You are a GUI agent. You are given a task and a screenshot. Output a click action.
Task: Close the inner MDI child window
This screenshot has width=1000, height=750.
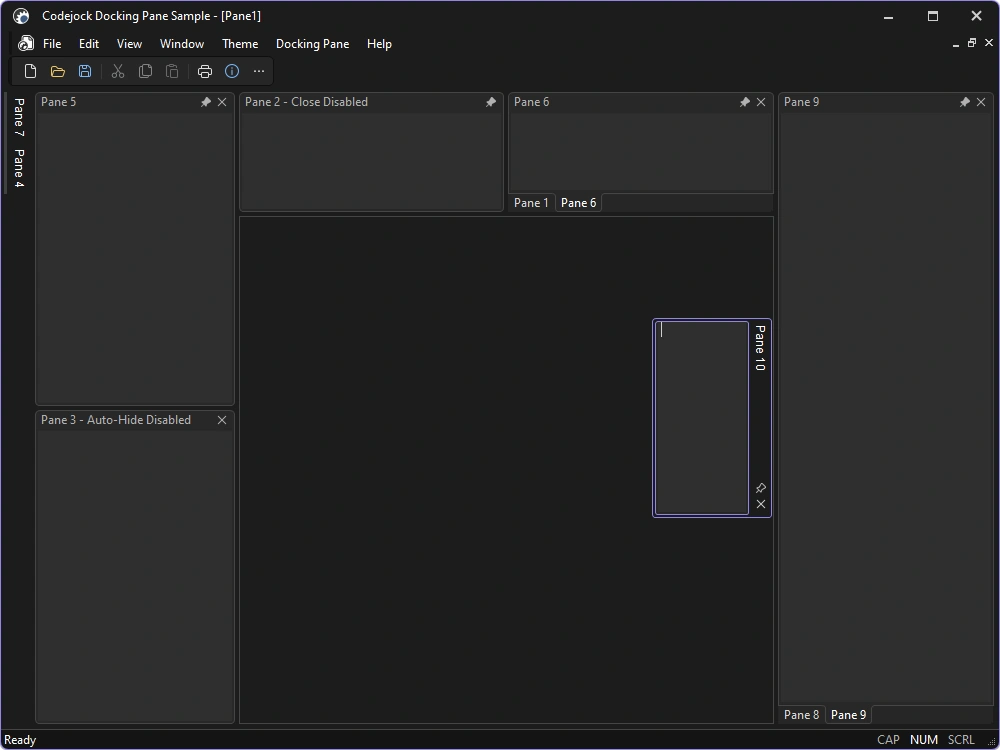989,43
